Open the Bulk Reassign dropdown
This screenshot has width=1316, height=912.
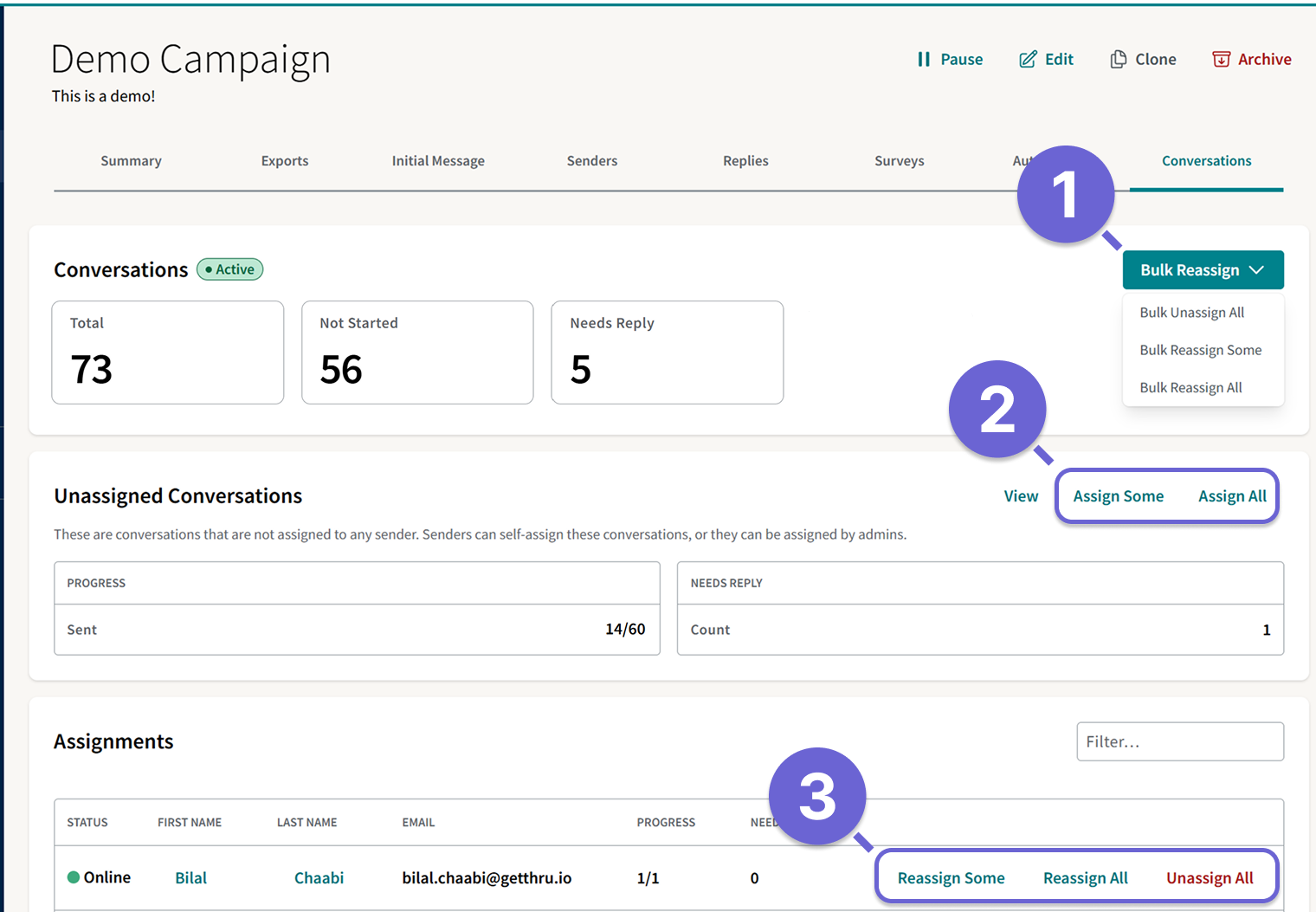pos(1203,270)
